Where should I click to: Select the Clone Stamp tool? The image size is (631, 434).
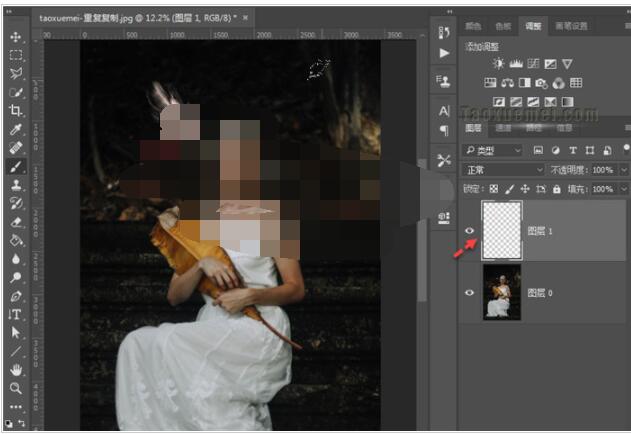(x=16, y=185)
